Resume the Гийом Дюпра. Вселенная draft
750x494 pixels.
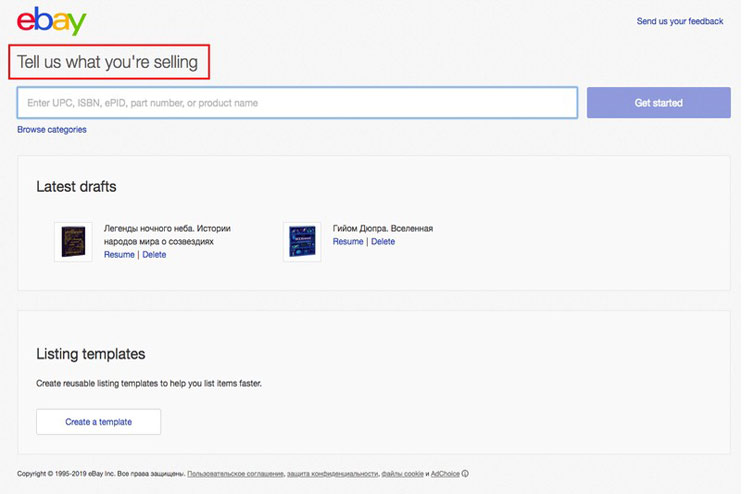[x=348, y=242]
